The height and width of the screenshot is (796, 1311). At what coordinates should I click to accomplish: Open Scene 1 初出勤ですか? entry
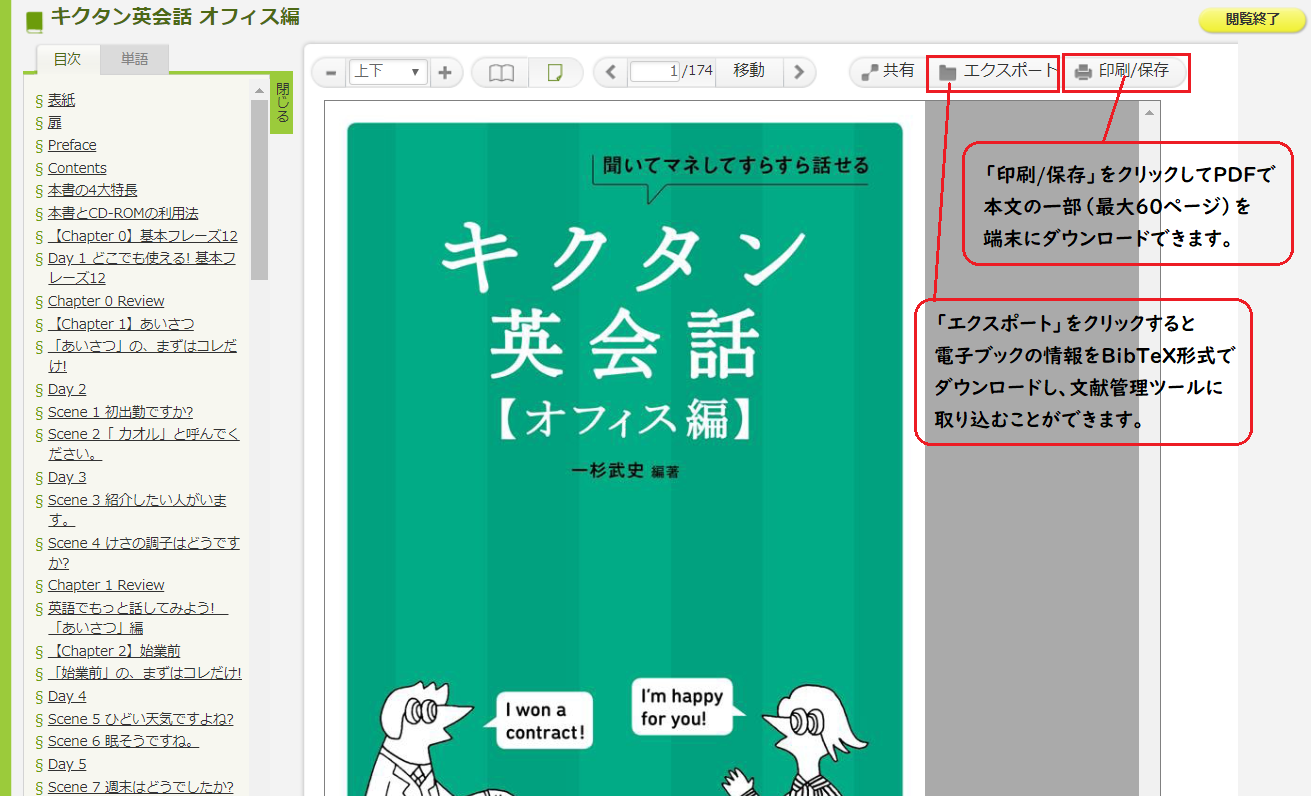coord(120,412)
